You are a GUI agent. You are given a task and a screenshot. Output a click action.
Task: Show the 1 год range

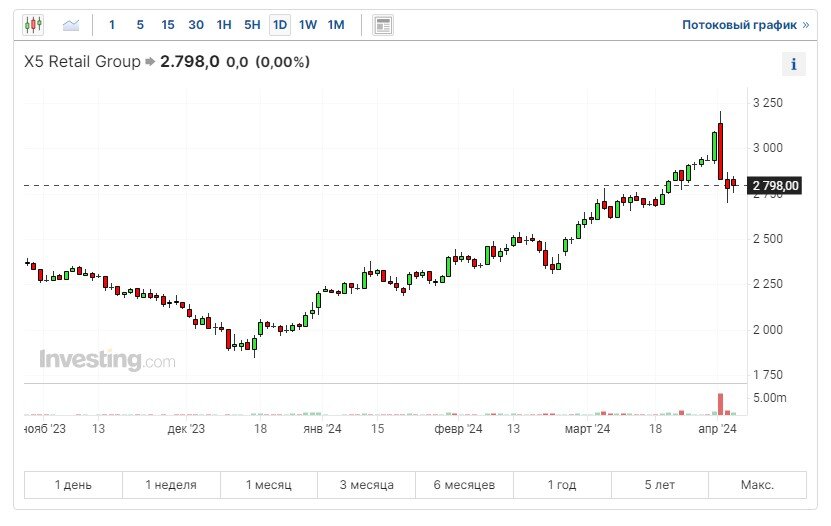[x=562, y=485]
